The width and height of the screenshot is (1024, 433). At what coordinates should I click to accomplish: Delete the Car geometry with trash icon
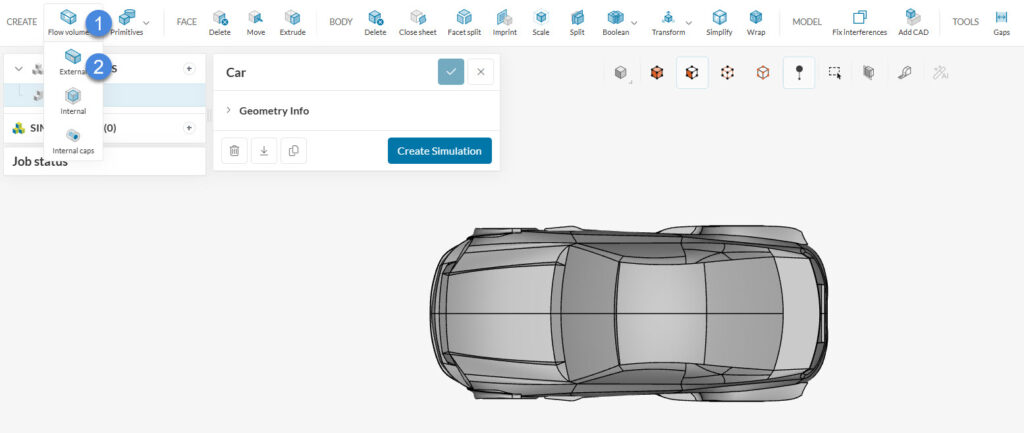(x=234, y=151)
